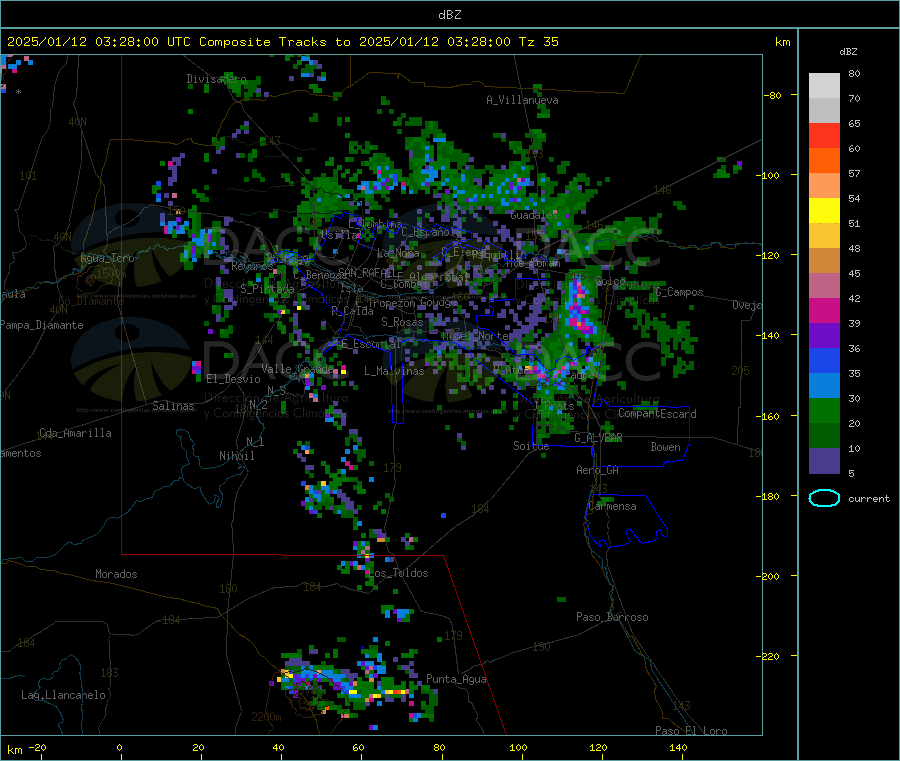Click the A_Villanueva location label

click(x=522, y=100)
